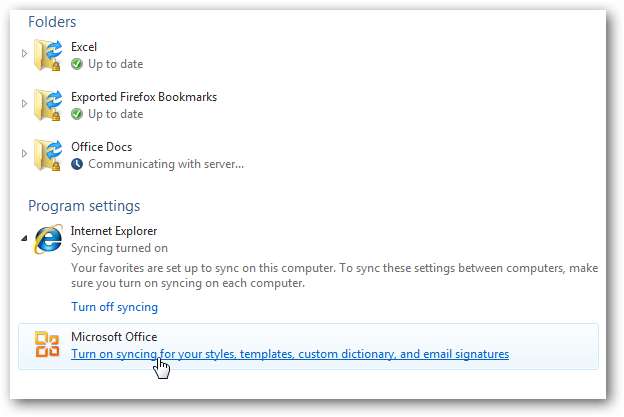Select the Internet Explorer program icon

[x=46, y=240]
